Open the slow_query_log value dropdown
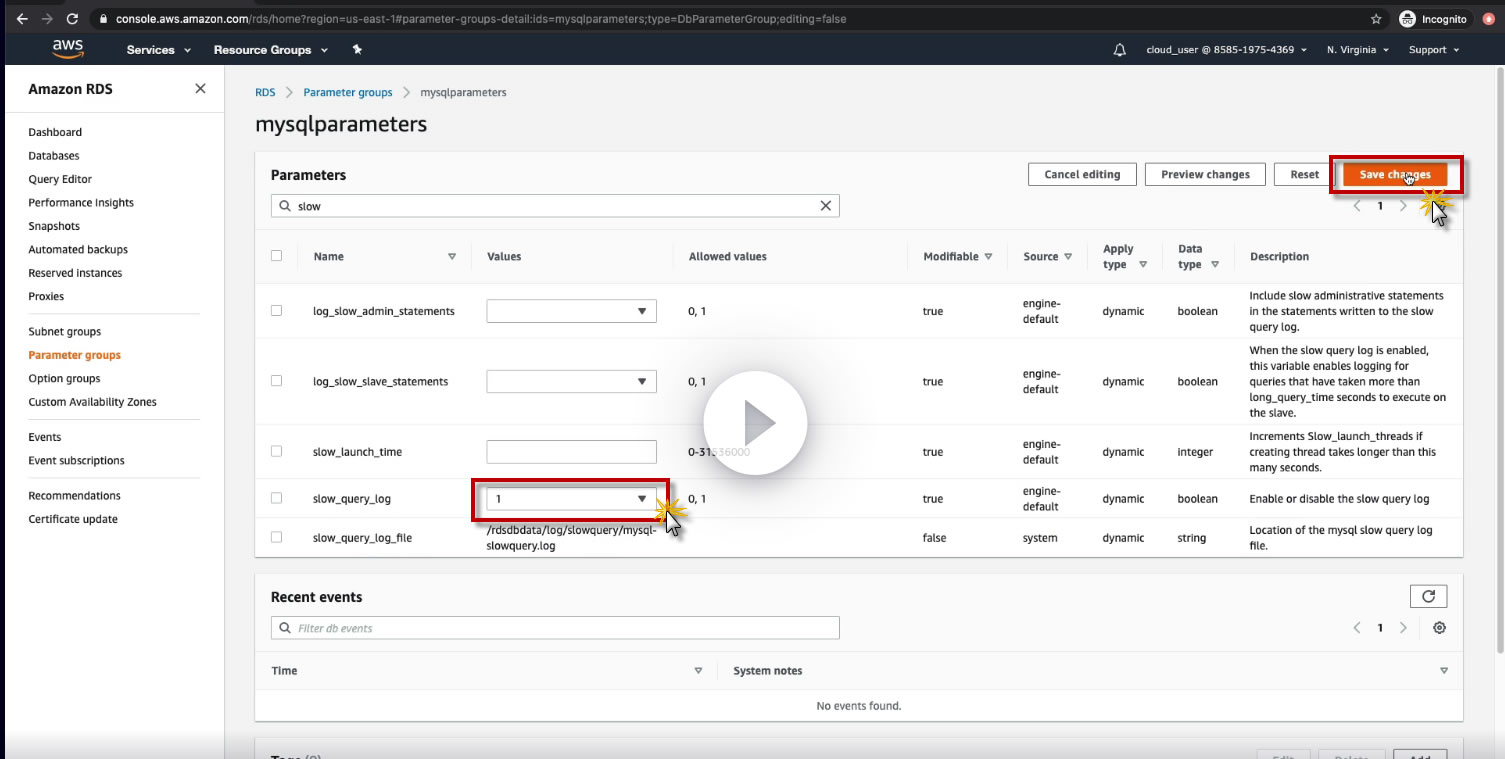1505x759 pixels. point(571,498)
